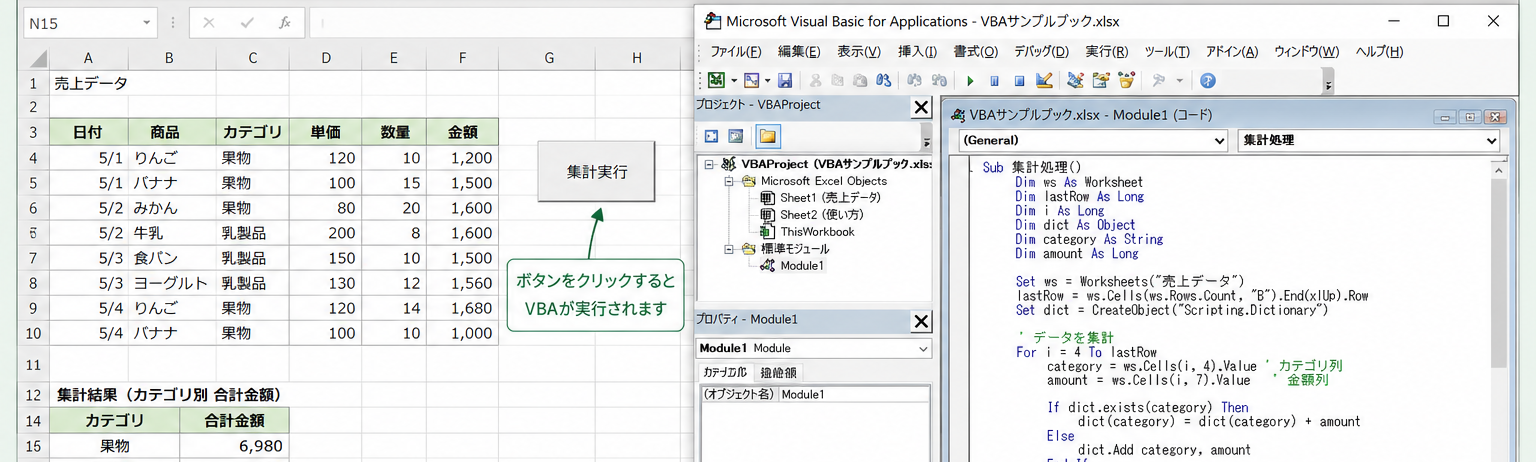Open the dropdown arrow beside Insert UserForm icon

[x=767, y=80]
